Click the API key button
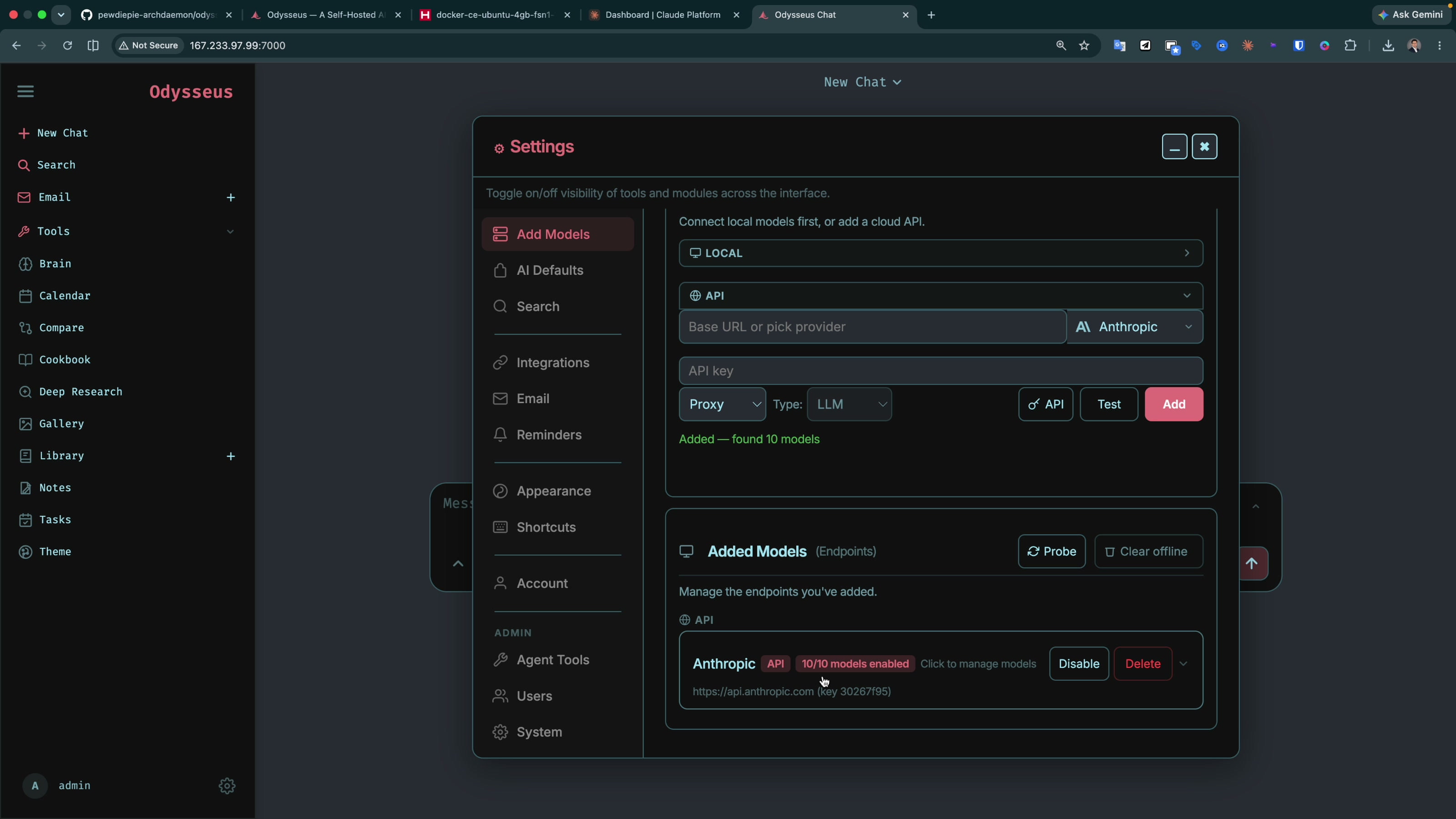This screenshot has width=1456, height=819. [x=1046, y=404]
